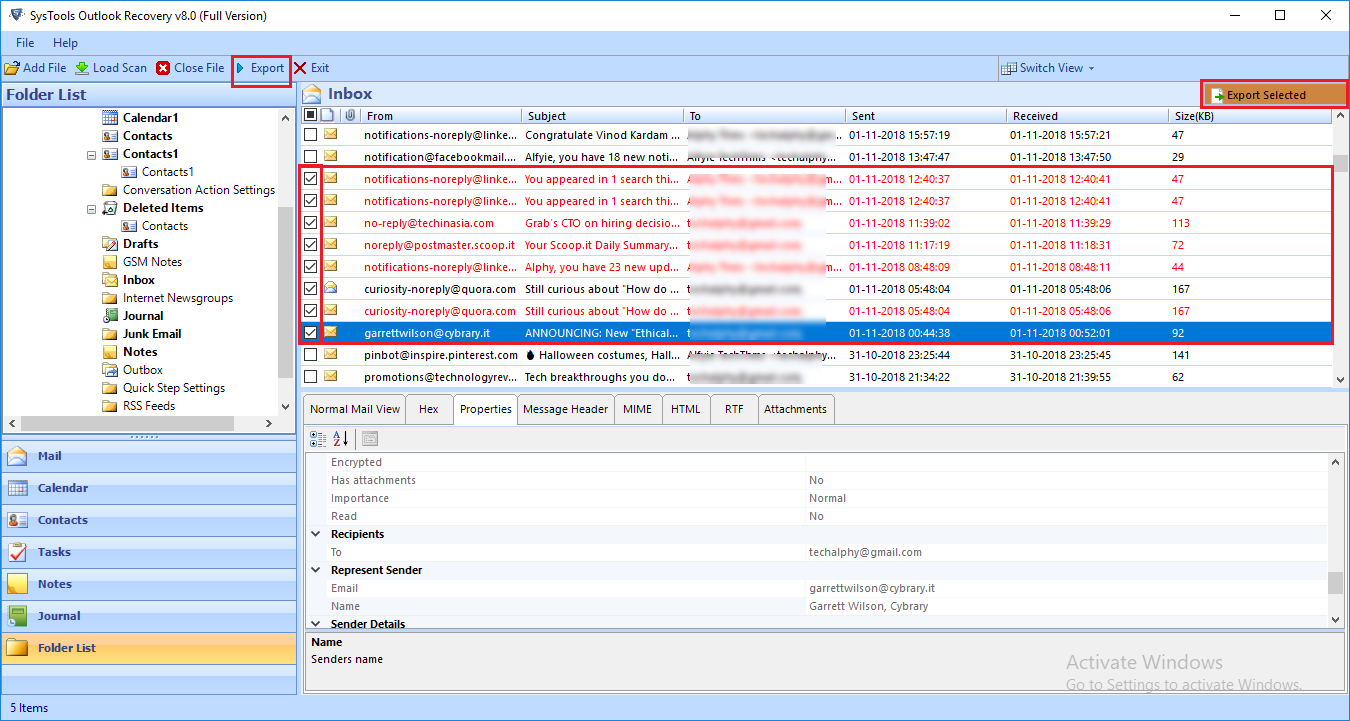Click the Export toolbar button
Viewport: 1350px width, 721px height.
click(261, 68)
